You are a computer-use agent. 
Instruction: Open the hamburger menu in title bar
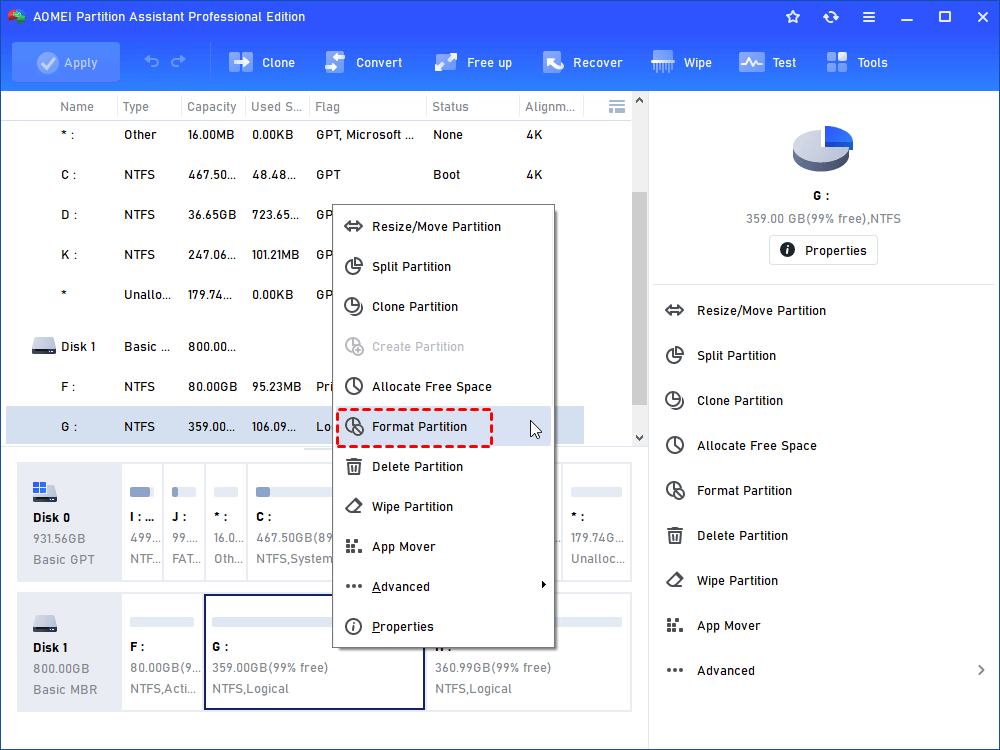(x=869, y=17)
